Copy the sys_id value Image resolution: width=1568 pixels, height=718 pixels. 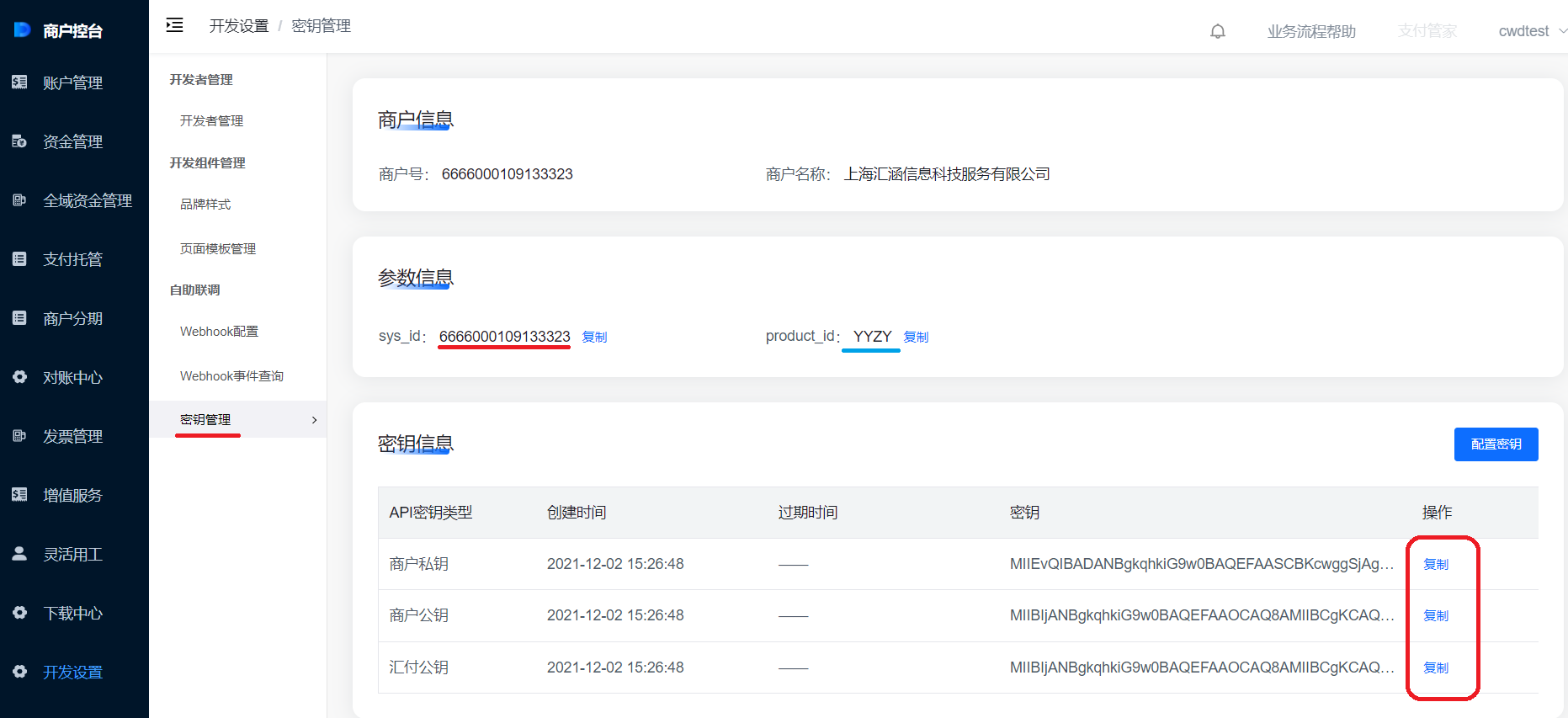pyautogui.click(x=594, y=337)
